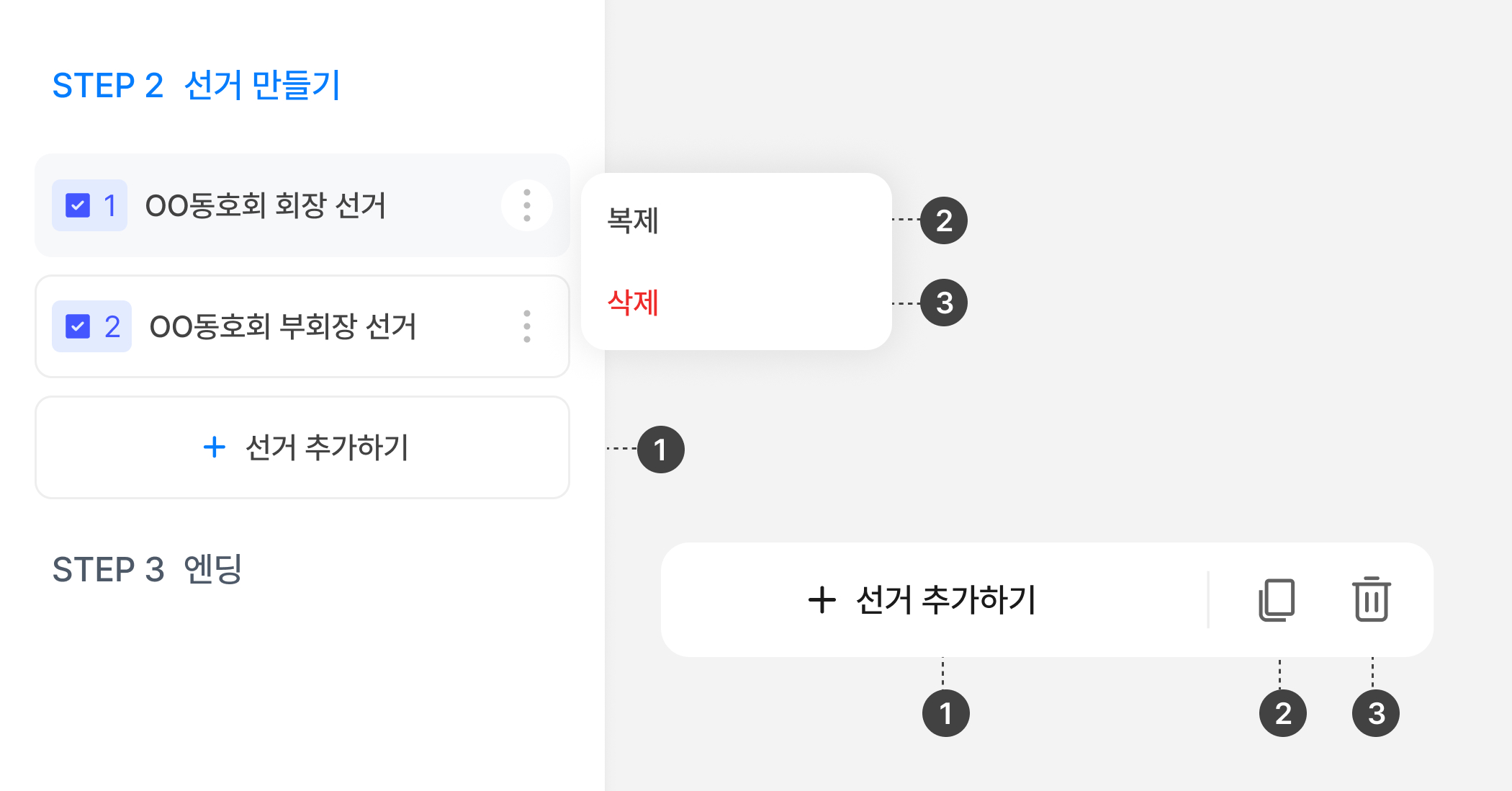
Task: Click badge 2 beside the 복제 option
Action: coord(944,220)
